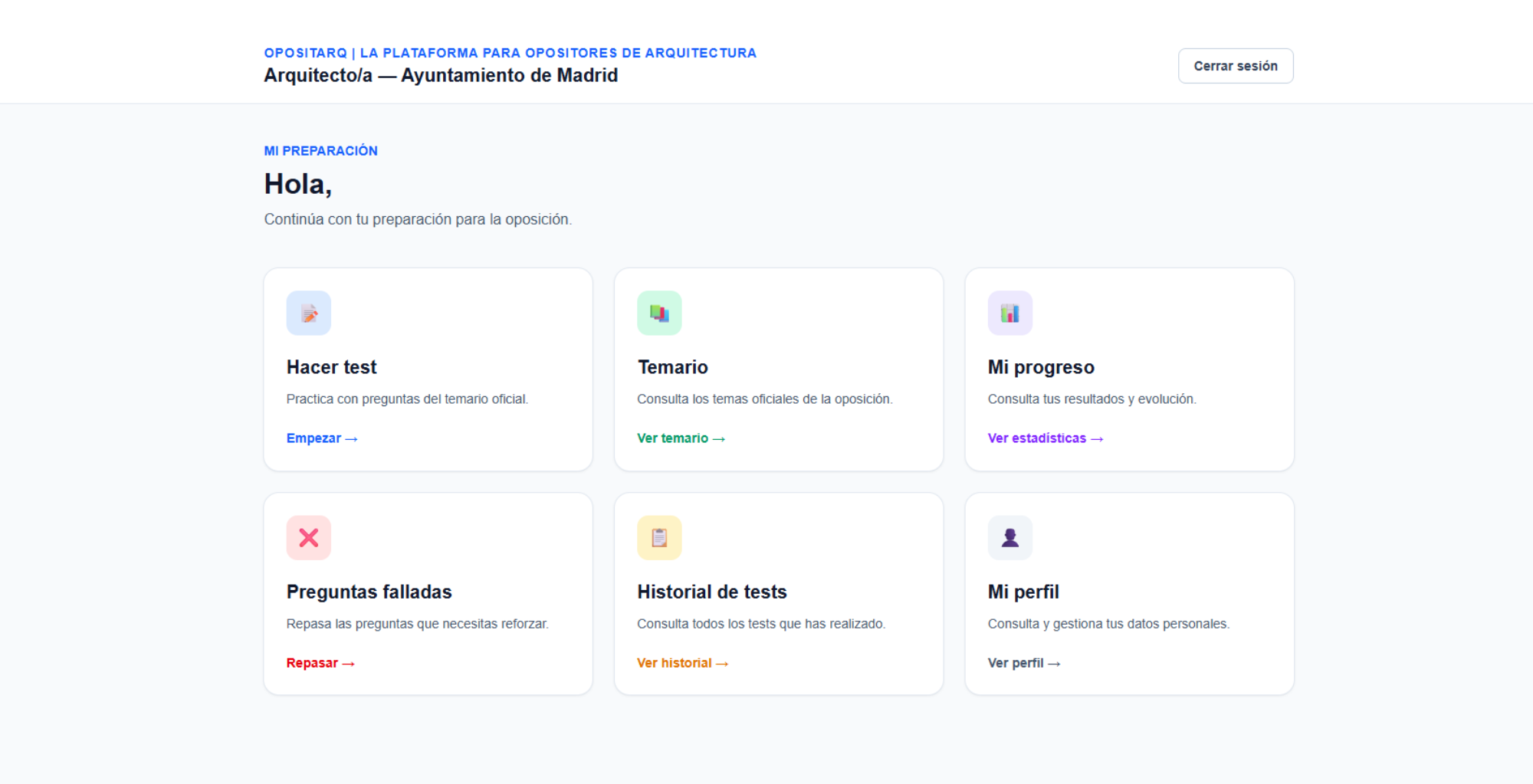Click the Hacer test card title
Viewport: 1533px width, 784px height.
(x=332, y=367)
